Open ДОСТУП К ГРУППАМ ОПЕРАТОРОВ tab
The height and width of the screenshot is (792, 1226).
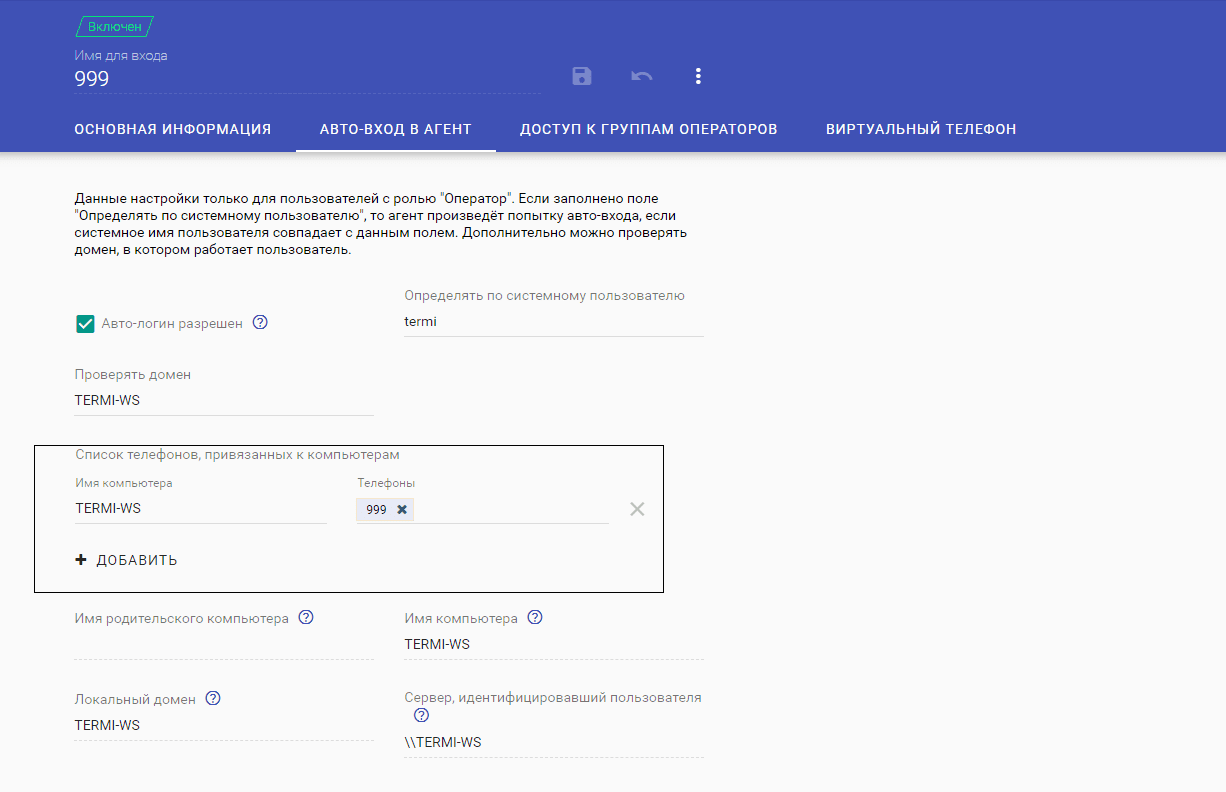pos(649,129)
